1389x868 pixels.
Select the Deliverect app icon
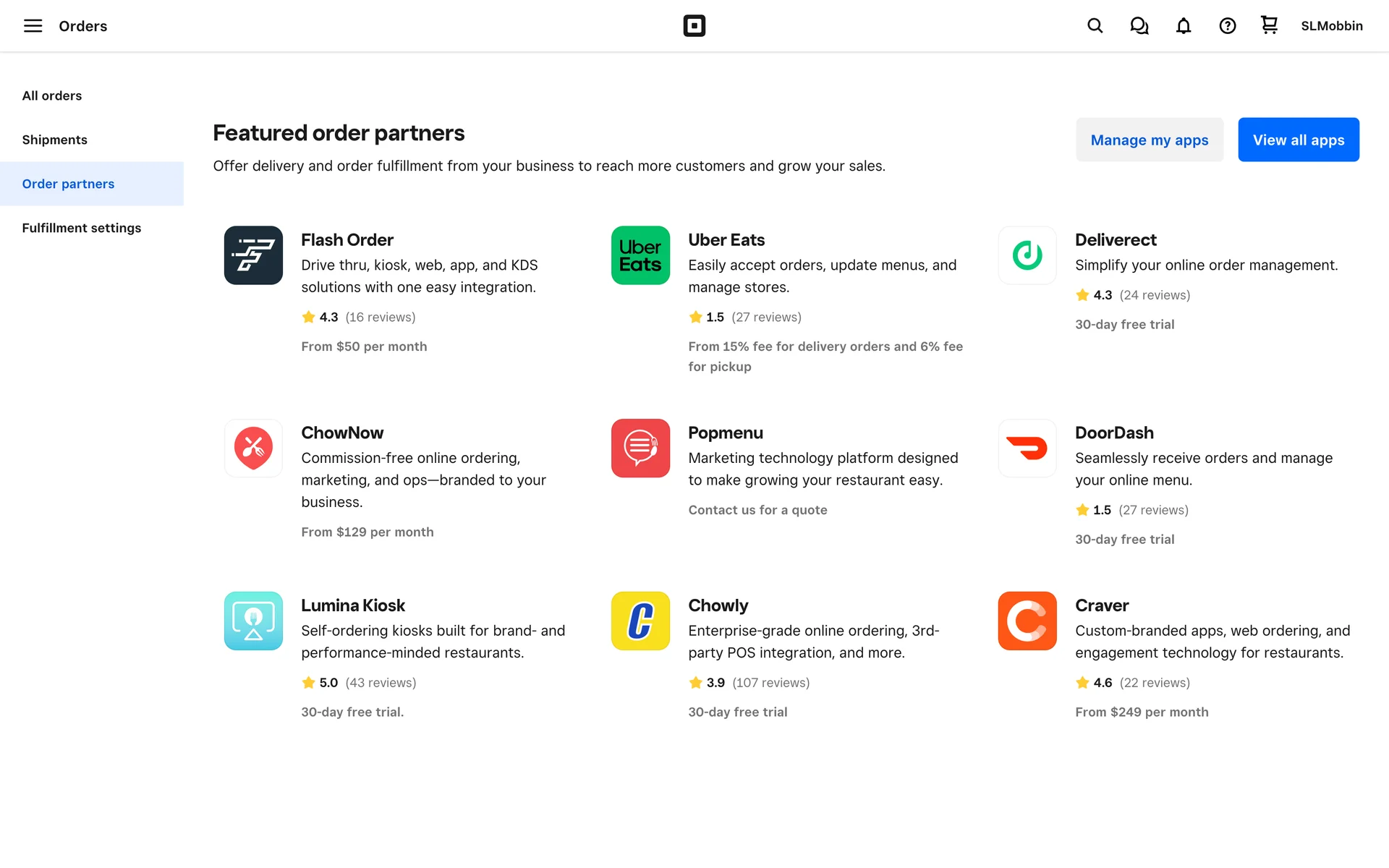1027,255
